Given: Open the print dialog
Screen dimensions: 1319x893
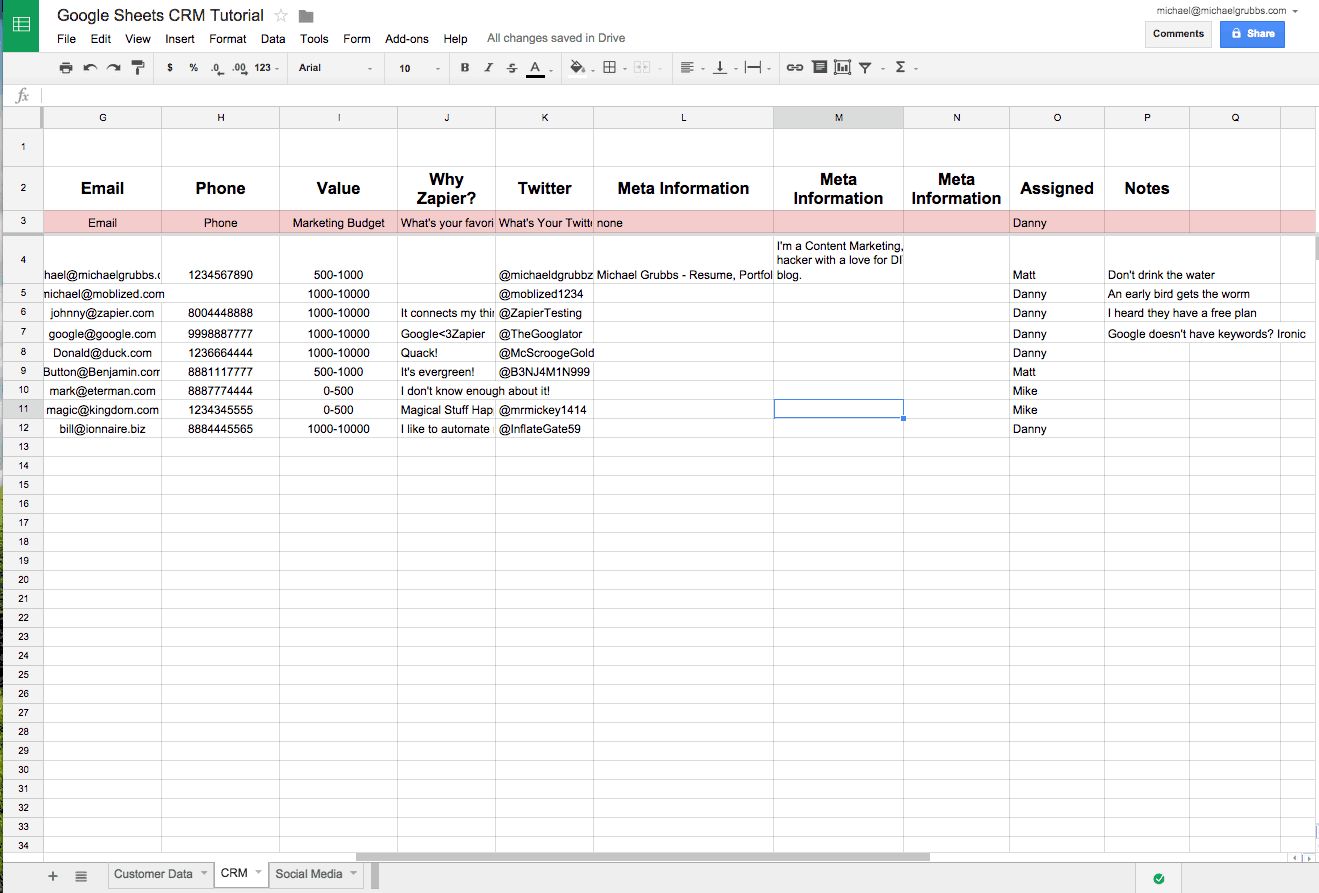Looking at the screenshot, I should tap(66, 67).
